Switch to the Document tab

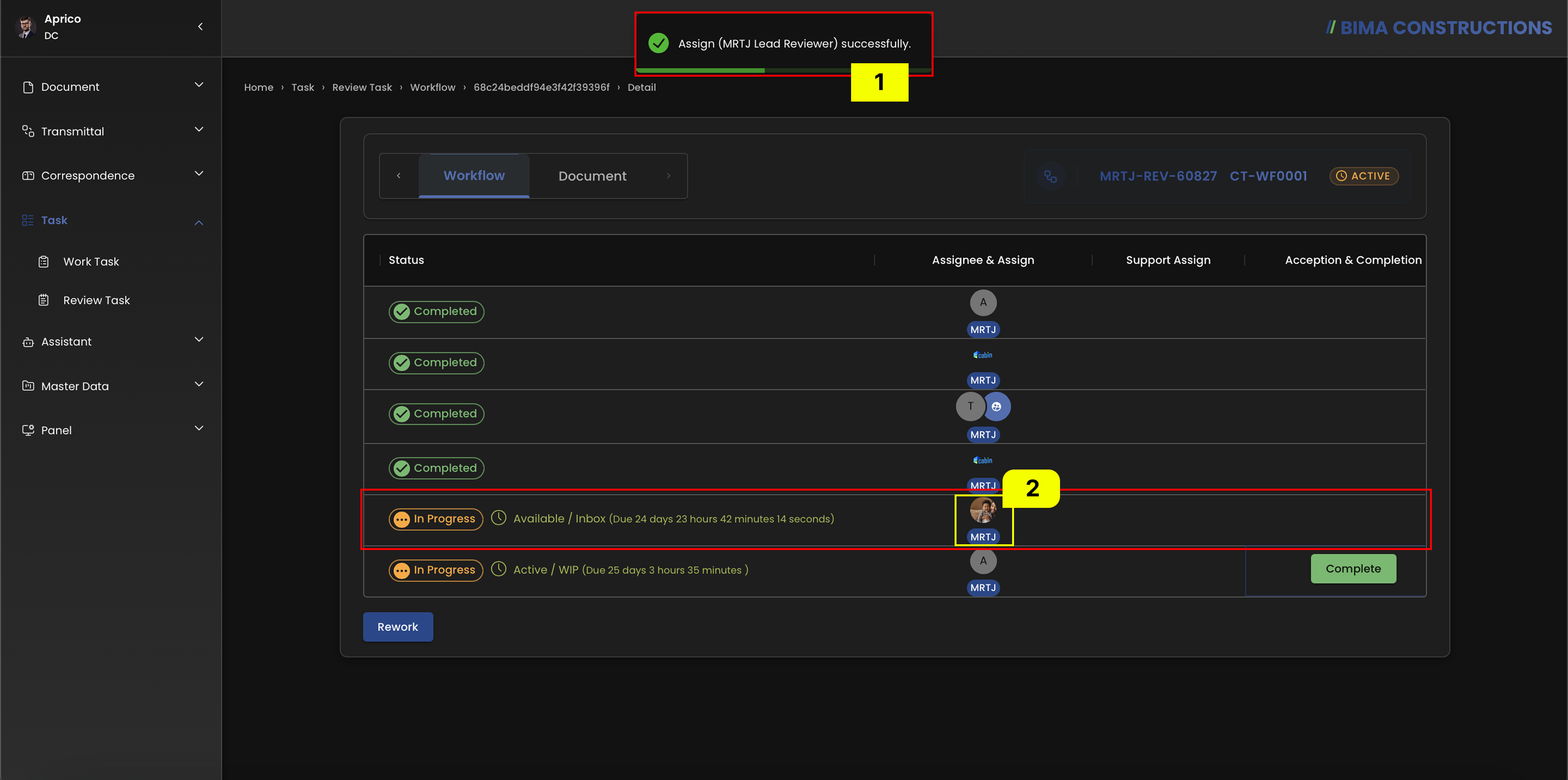592,176
